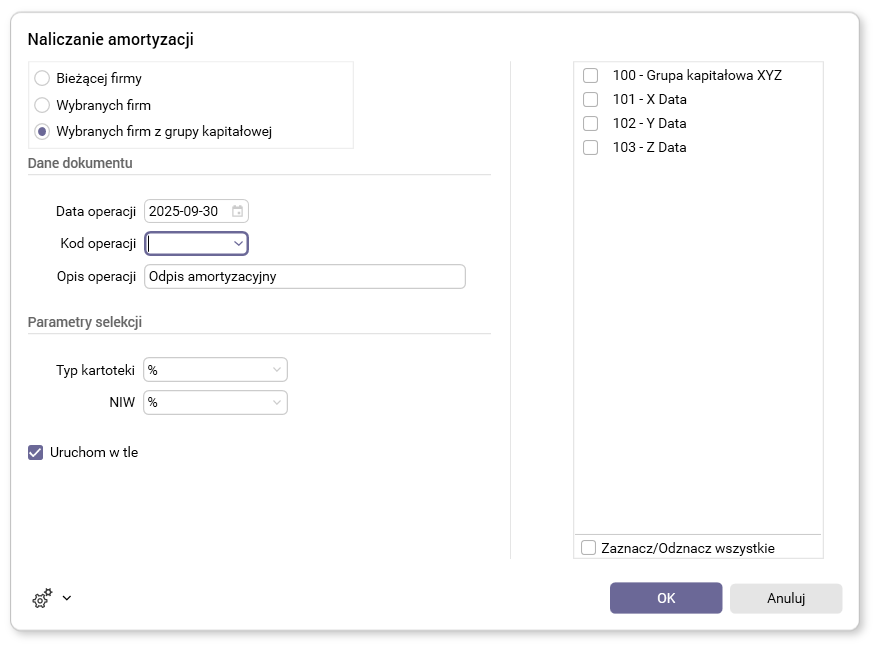Open the calendar picker for Data operacji
The height and width of the screenshot is (645, 875).
point(237,211)
